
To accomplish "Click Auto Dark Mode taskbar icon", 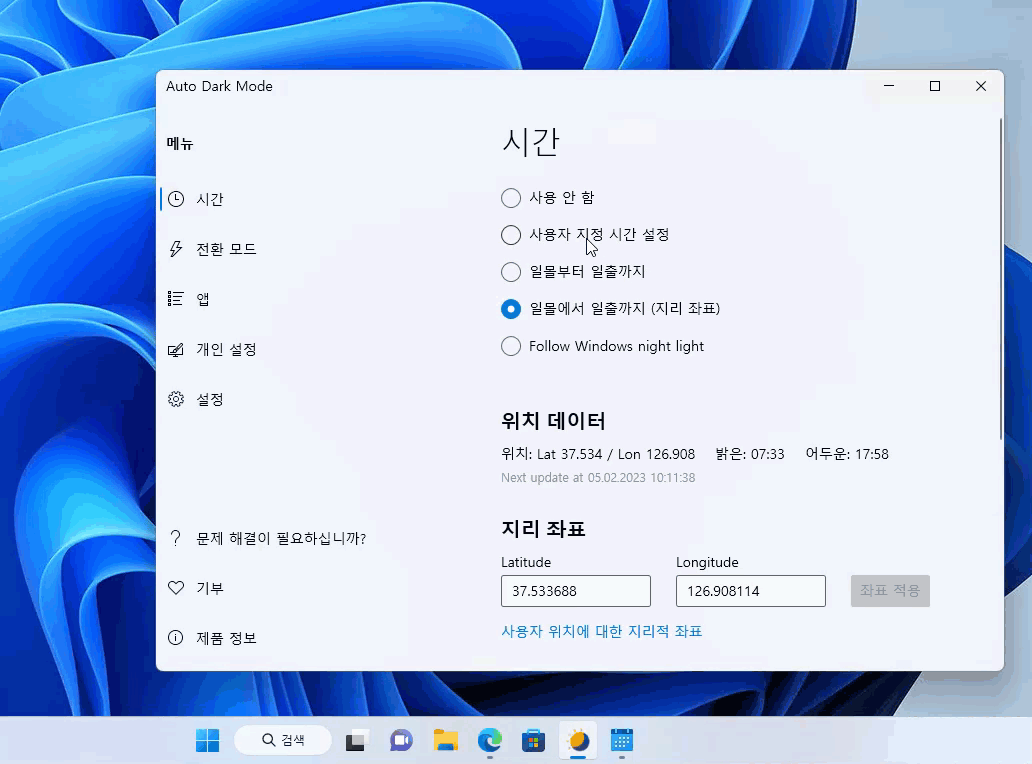I will (579, 741).
